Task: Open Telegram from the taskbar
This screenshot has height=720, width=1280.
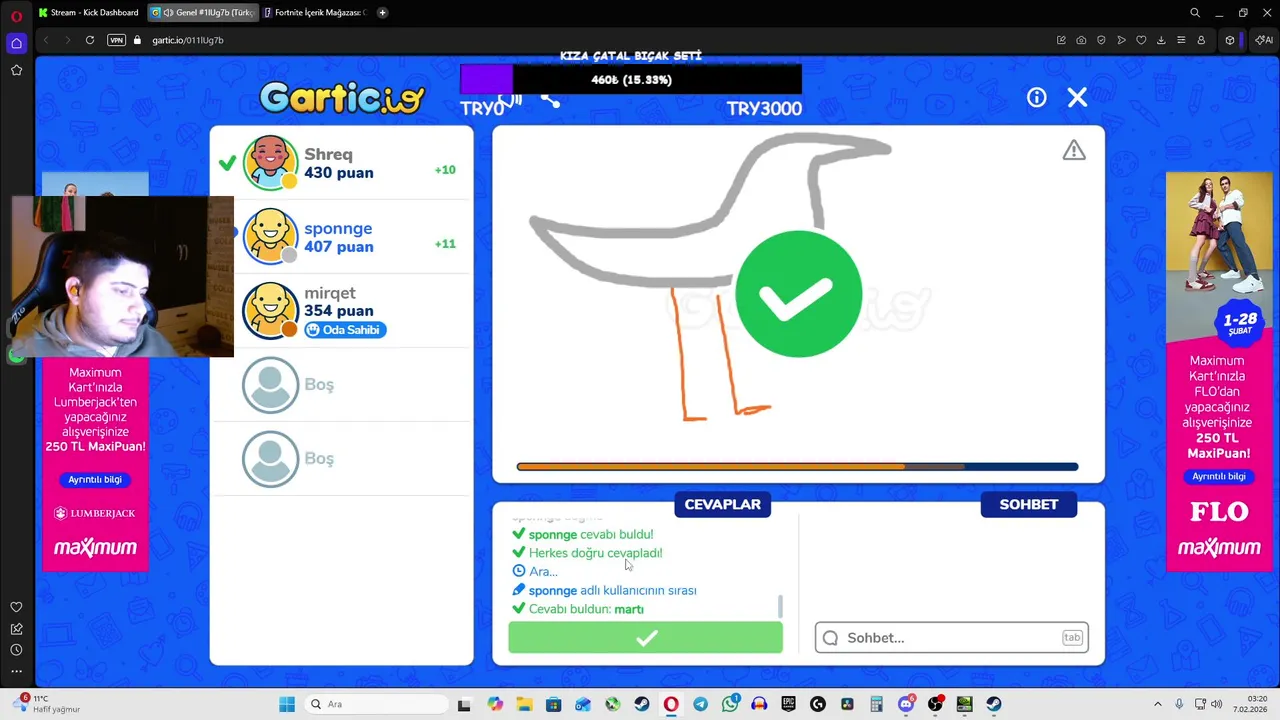Action: point(700,704)
